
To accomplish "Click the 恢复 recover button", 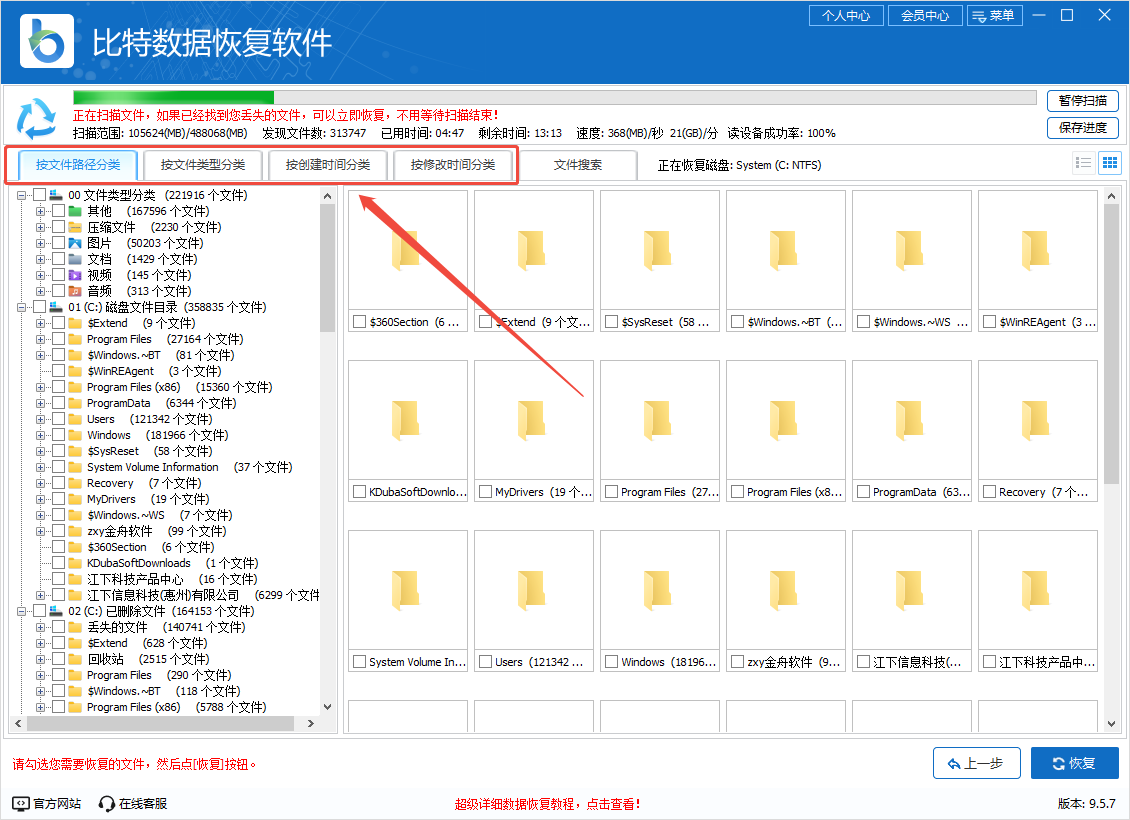I will point(1075,763).
